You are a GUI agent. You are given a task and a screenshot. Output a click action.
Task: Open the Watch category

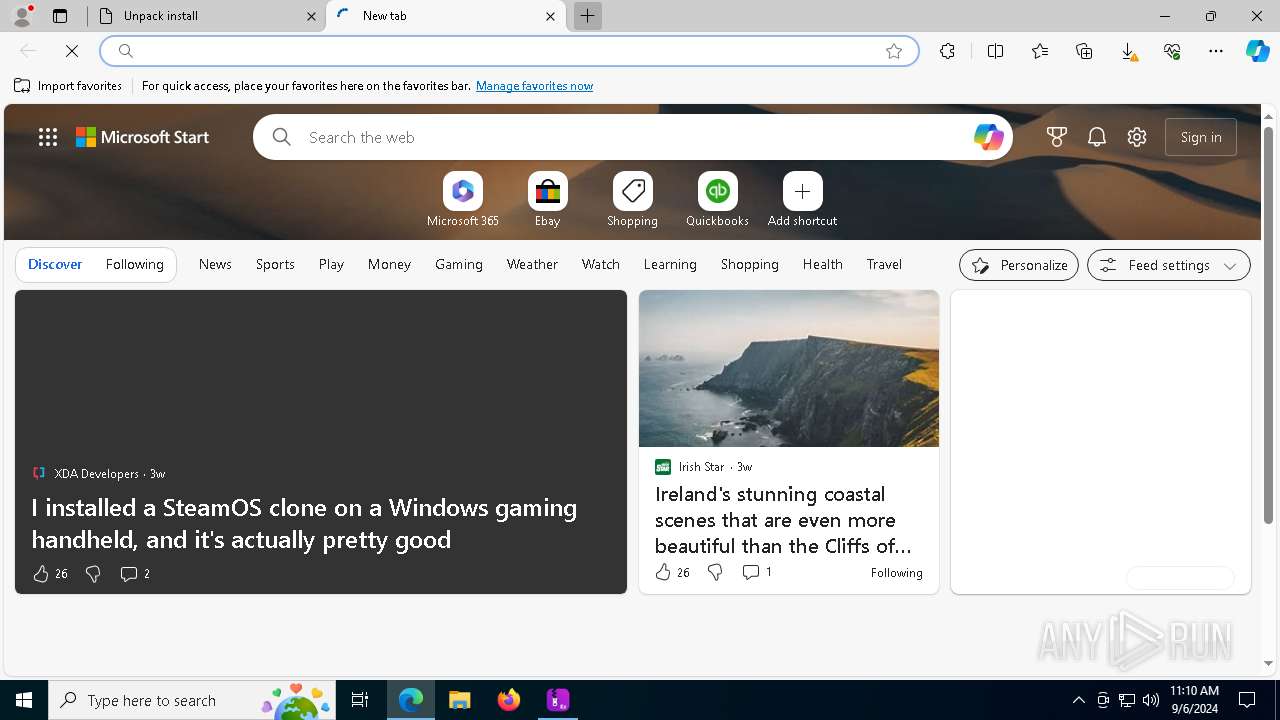point(601,264)
